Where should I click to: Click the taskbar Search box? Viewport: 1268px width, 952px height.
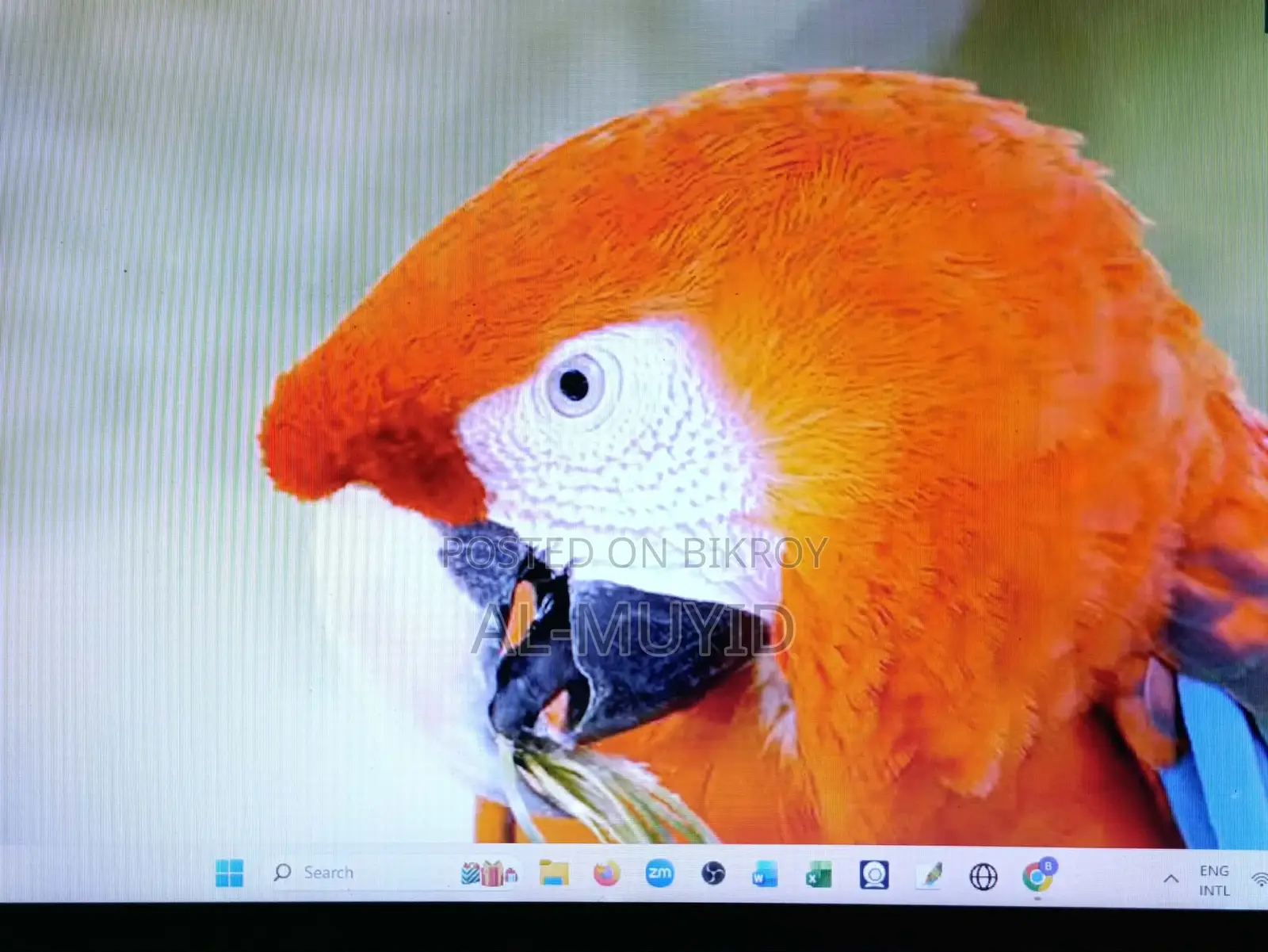click(x=392, y=873)
